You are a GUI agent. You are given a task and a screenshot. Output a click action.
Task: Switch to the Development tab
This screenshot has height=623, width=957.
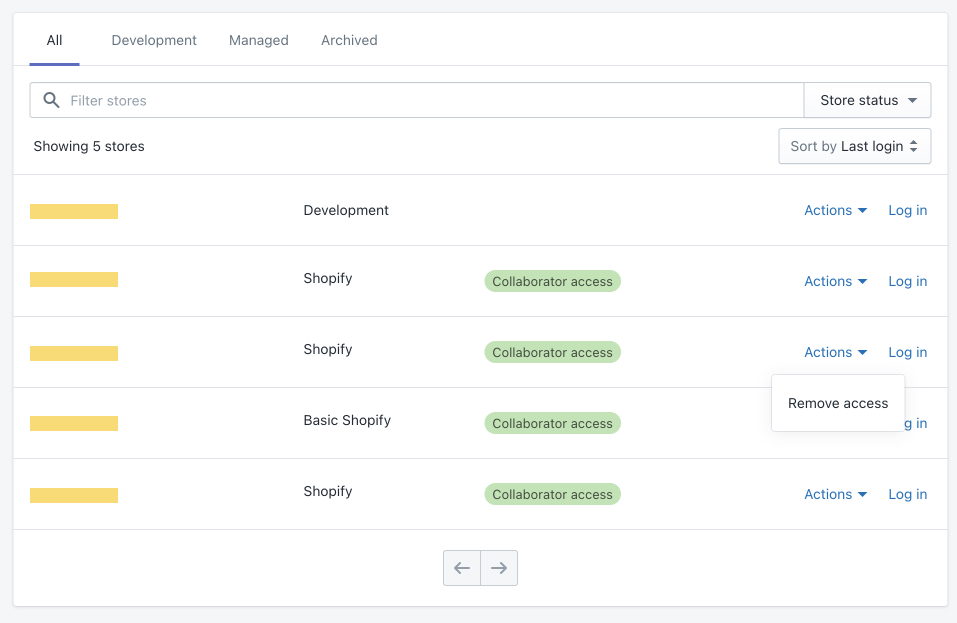[154, 40]
